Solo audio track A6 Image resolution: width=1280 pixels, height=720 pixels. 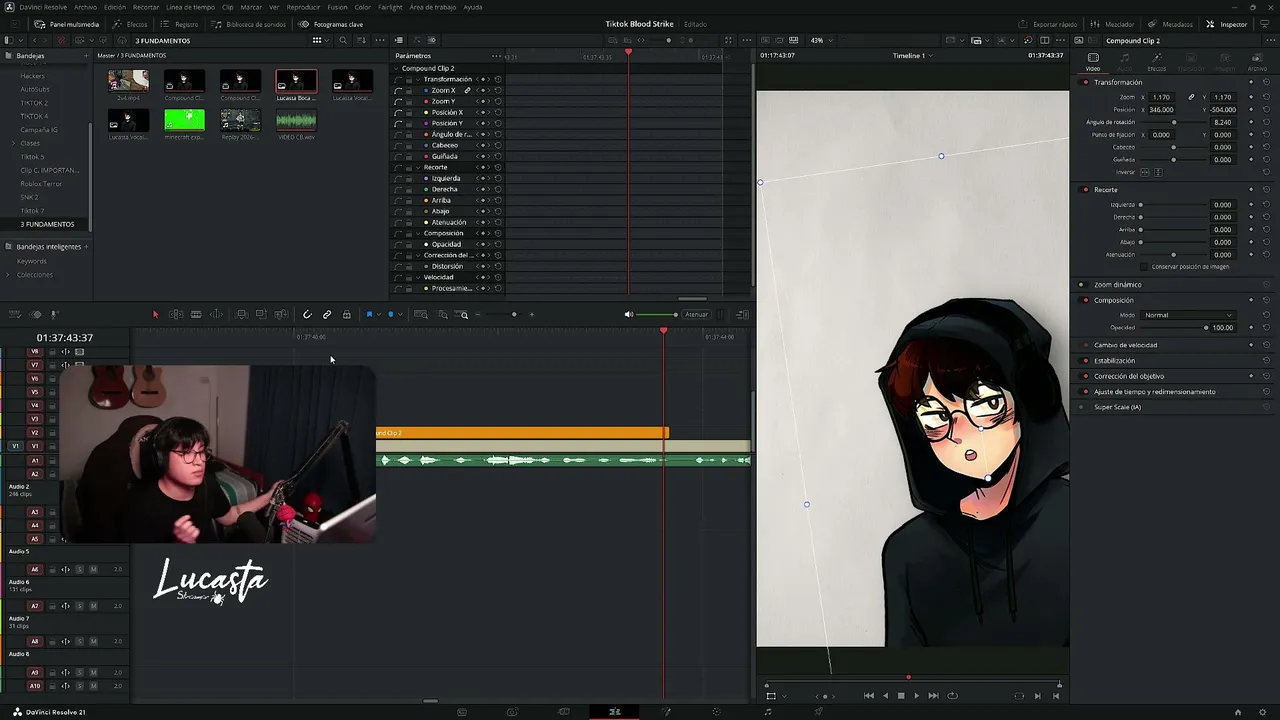coord(80,570)
